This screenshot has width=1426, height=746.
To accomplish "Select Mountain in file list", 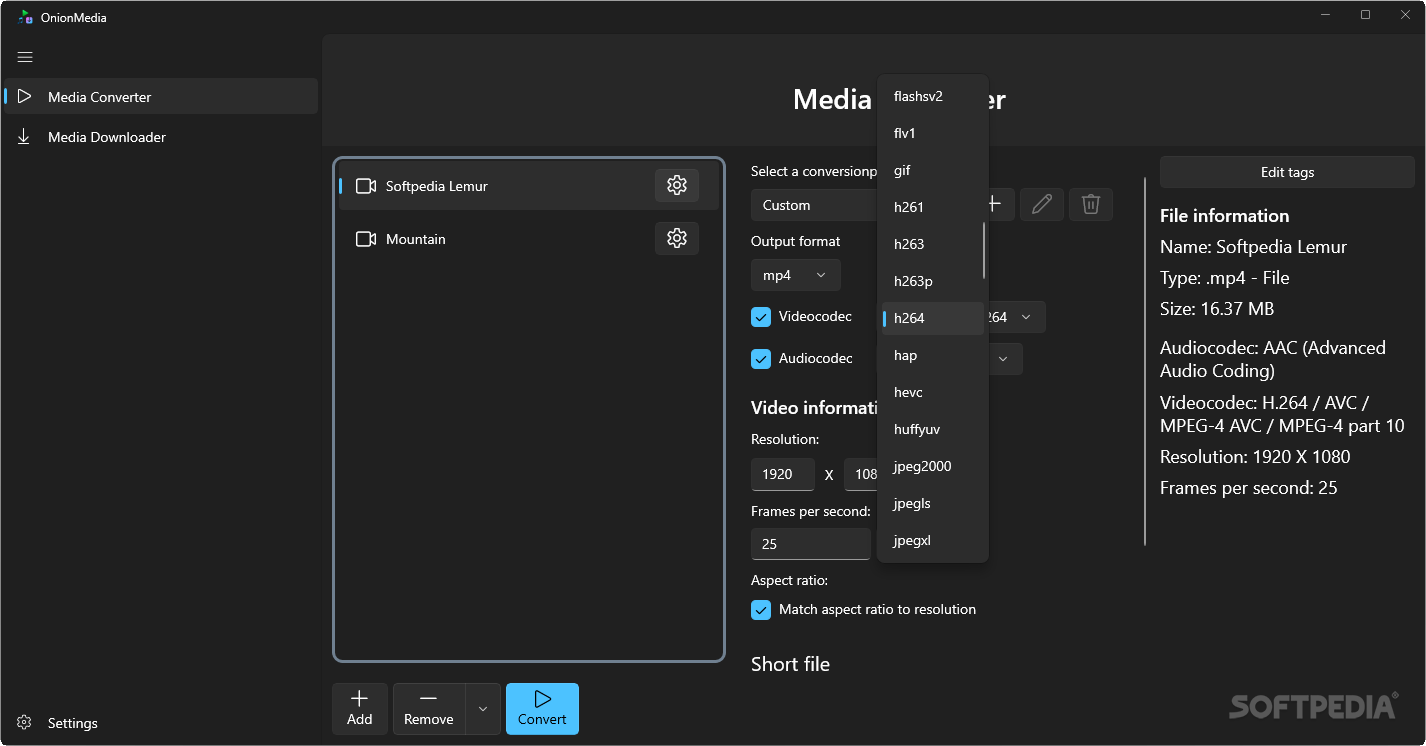I will click(x=528, y=239).
